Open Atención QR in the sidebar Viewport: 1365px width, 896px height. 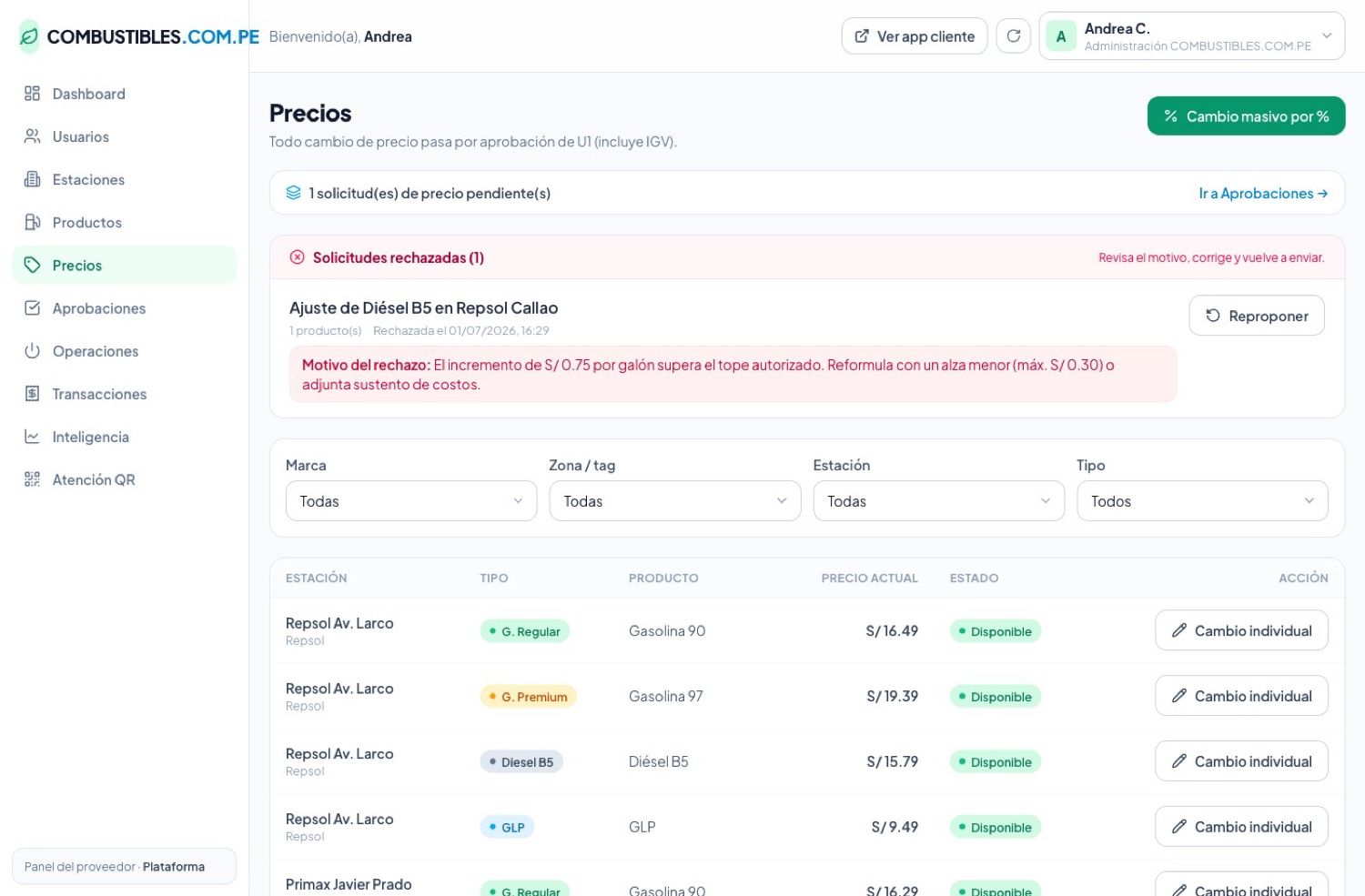[124, 479]
